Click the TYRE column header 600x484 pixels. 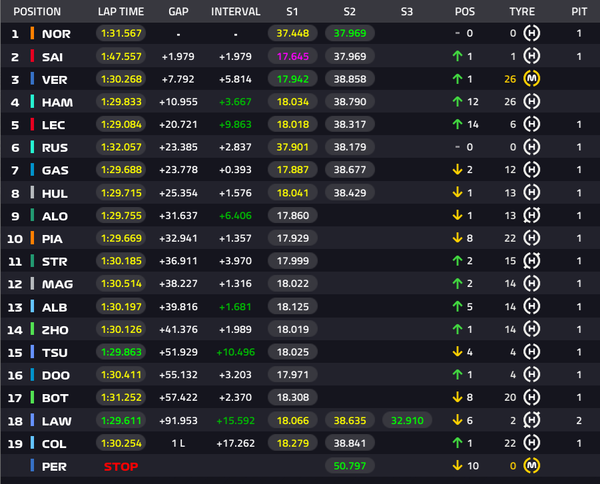[522, 11]
